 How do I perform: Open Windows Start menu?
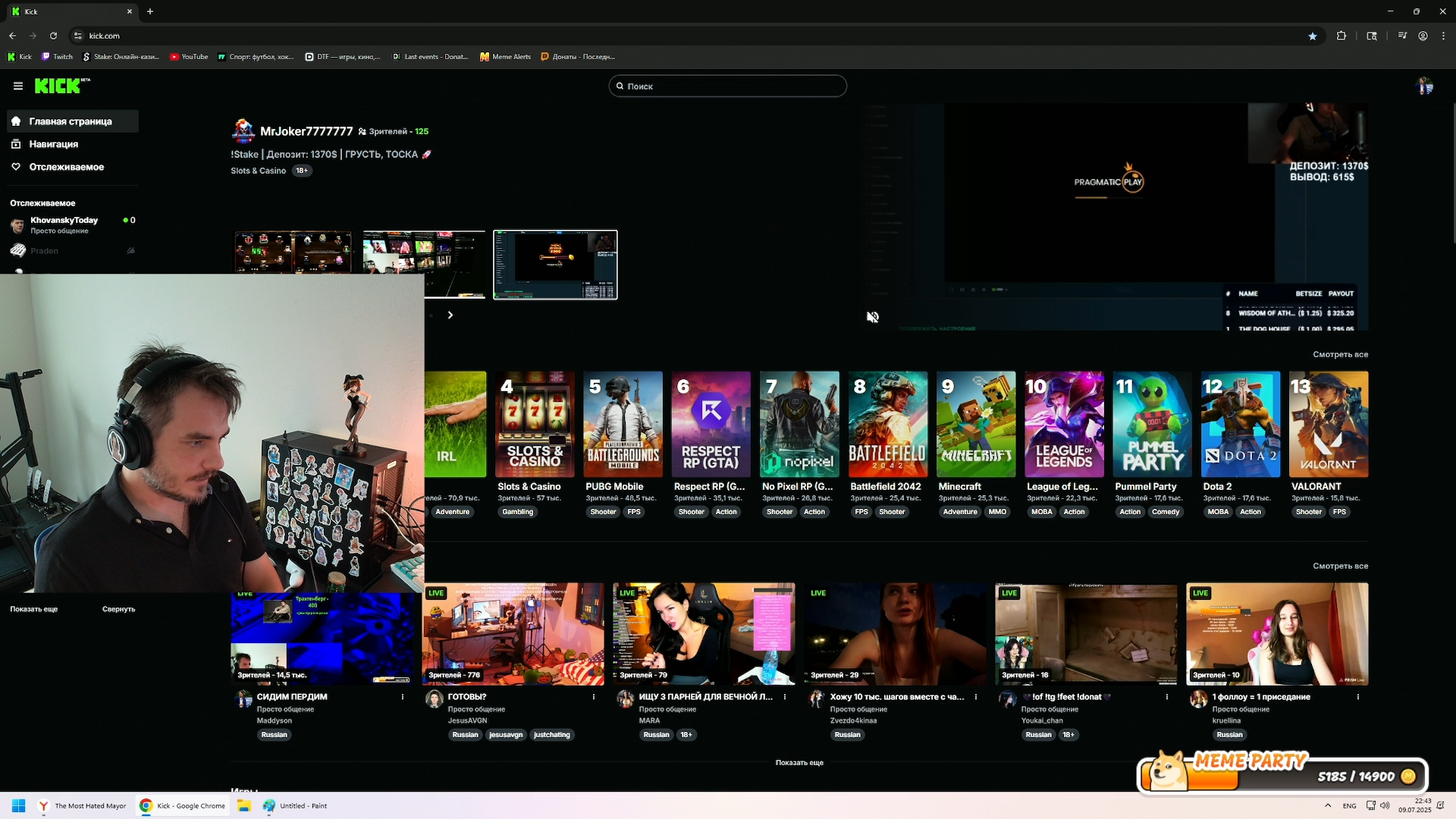coord(19,806)
